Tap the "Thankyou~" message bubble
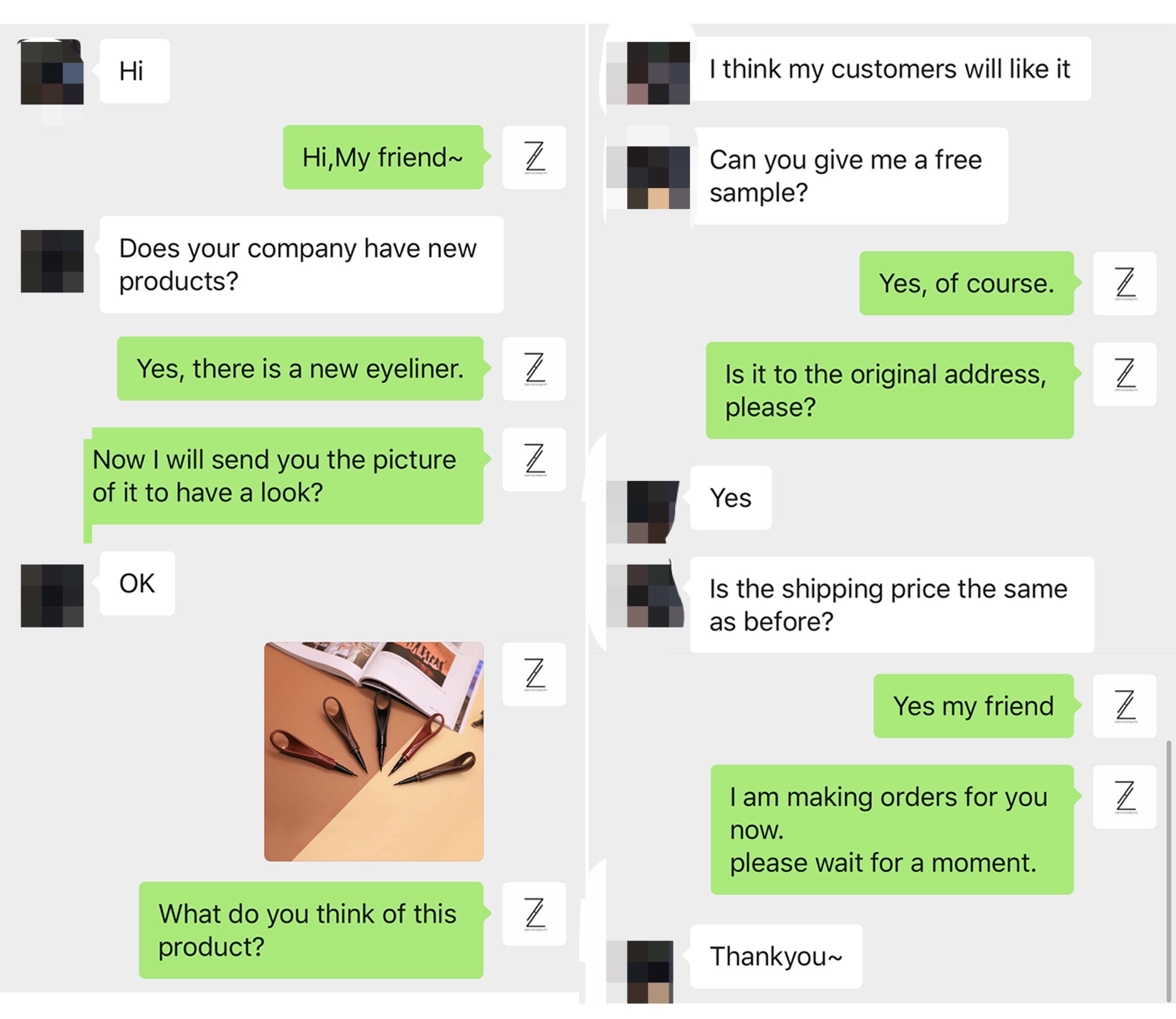The width and height of the screenshot is (1176, 1019). click(x=776, y=956)
